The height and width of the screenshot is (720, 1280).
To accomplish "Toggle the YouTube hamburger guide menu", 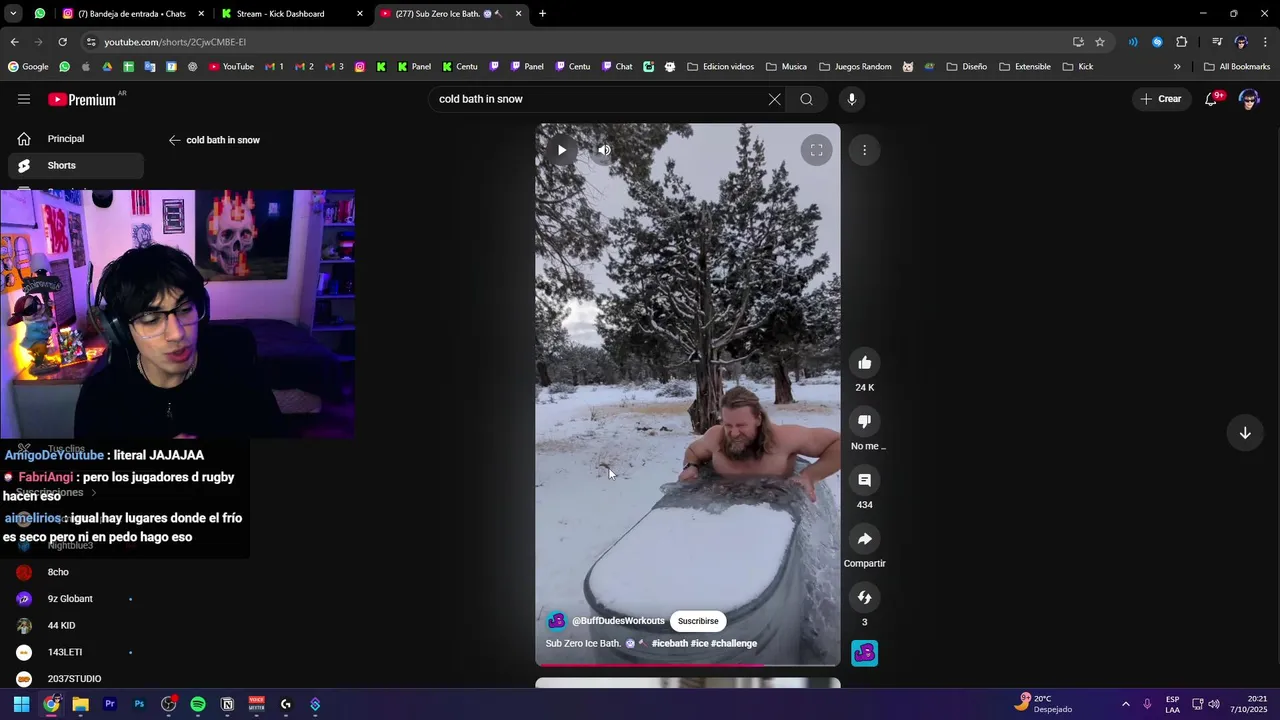I will pyautogui.click(x=24, y=99).
